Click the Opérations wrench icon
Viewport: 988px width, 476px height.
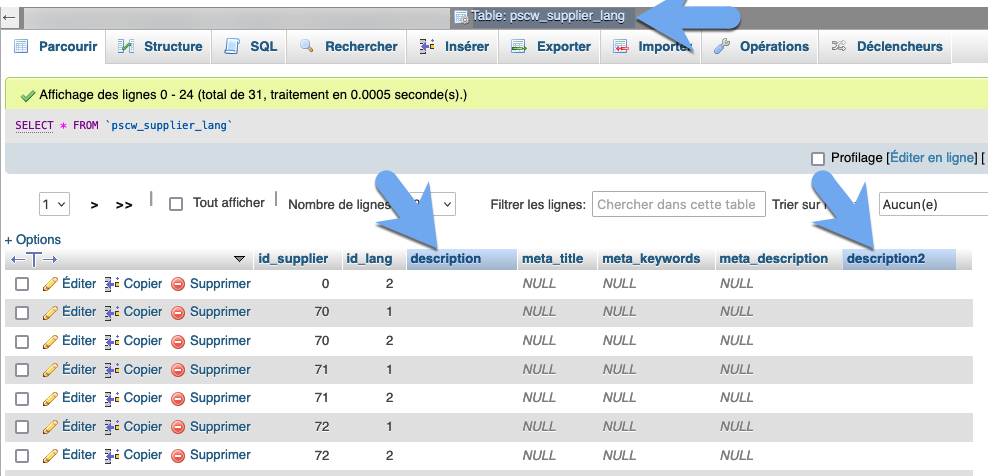coord(721,47)
